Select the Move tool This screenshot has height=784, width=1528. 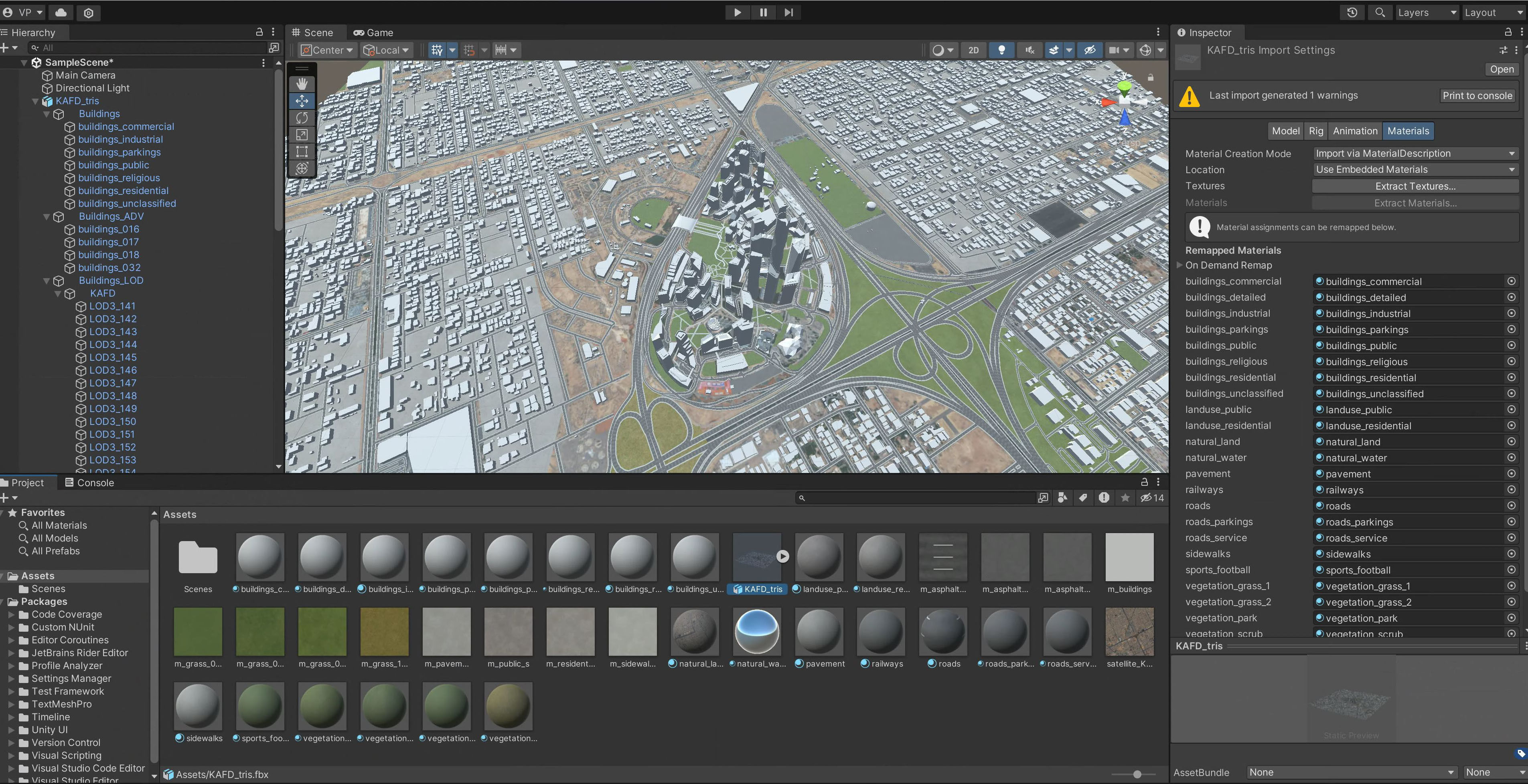pos(302,101)
